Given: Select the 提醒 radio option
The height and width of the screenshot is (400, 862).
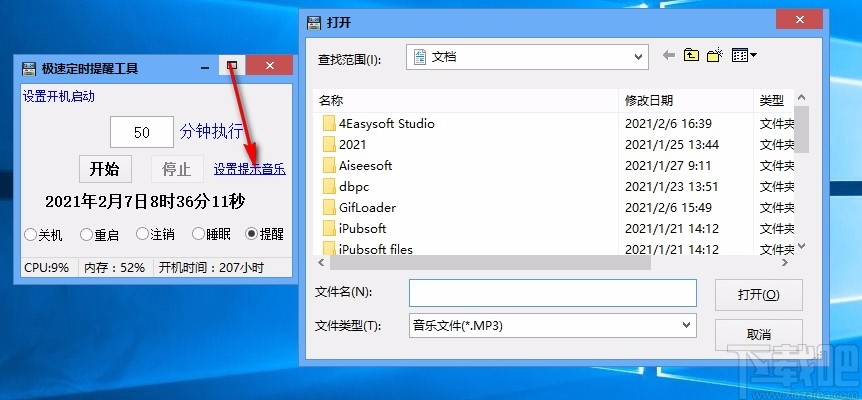Looking at the screenshot, I should 264,235.
